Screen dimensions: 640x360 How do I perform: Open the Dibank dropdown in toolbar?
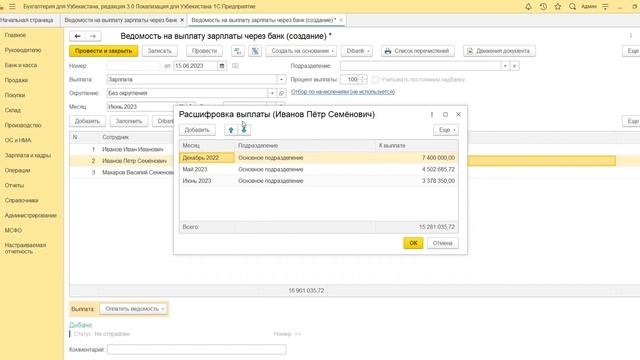click(x=357, y=51)
